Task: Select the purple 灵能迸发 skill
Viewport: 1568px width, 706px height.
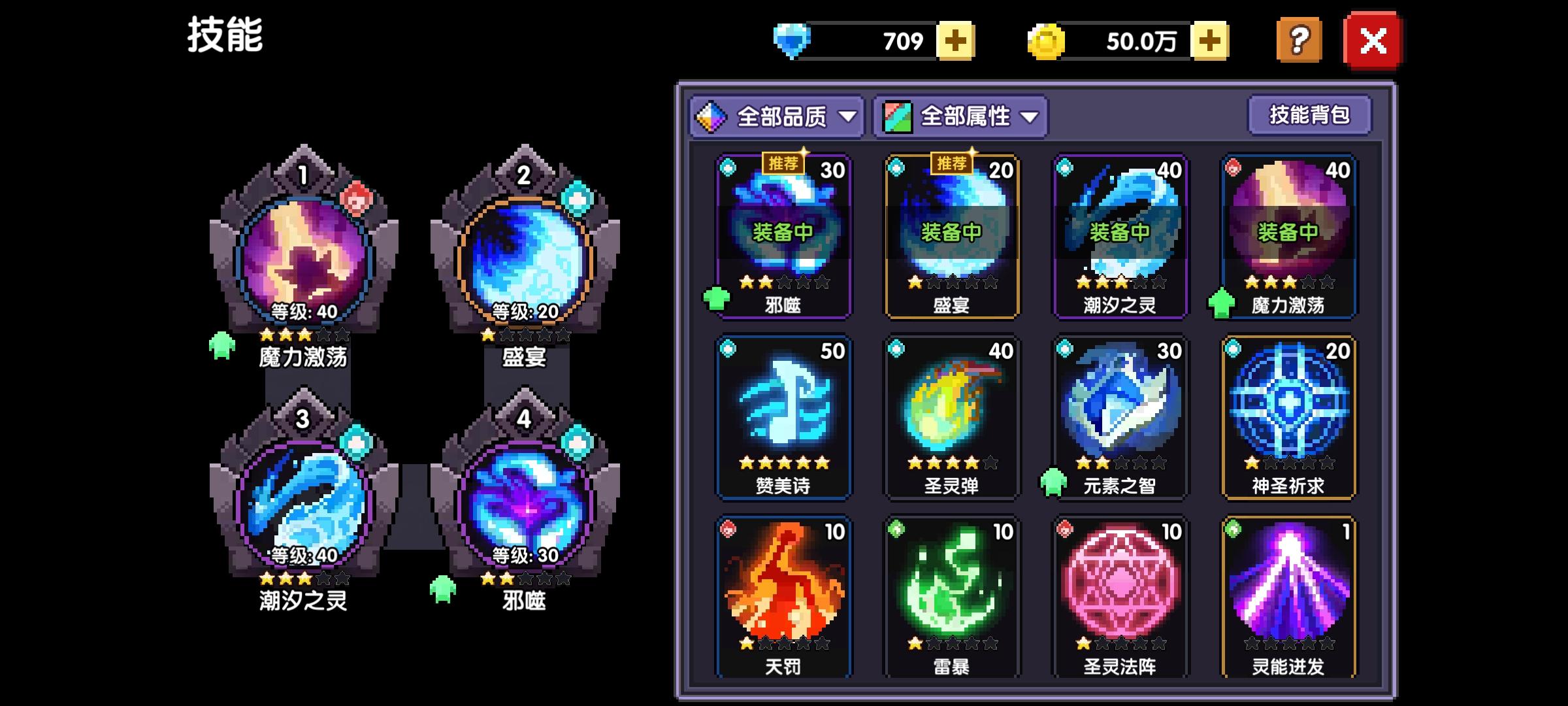Action: pyautogui.click(x=1288, y=597)
